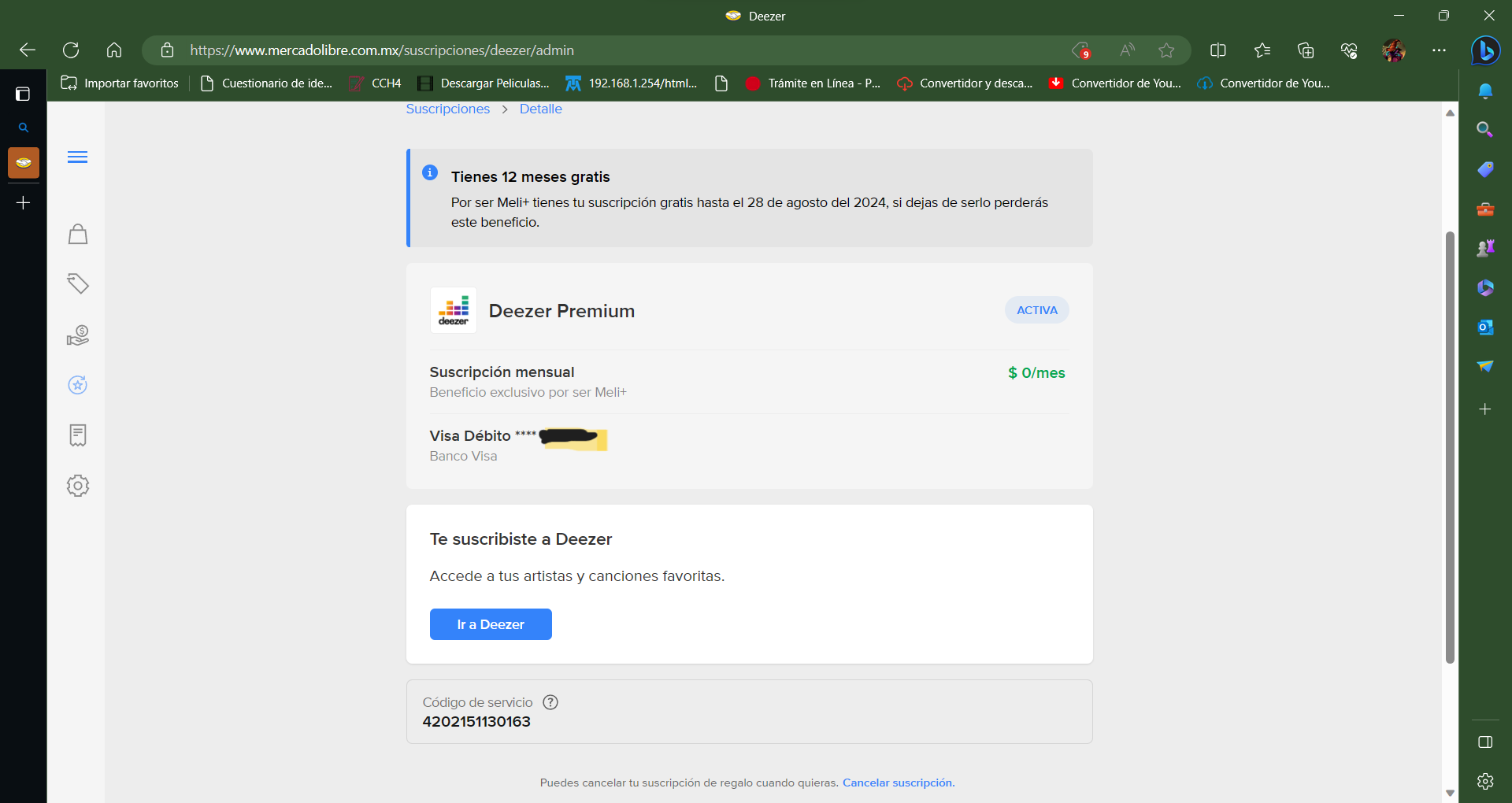
Task: Launch Bing Copilot from the sidebar top
Action: click(1486, 50)
